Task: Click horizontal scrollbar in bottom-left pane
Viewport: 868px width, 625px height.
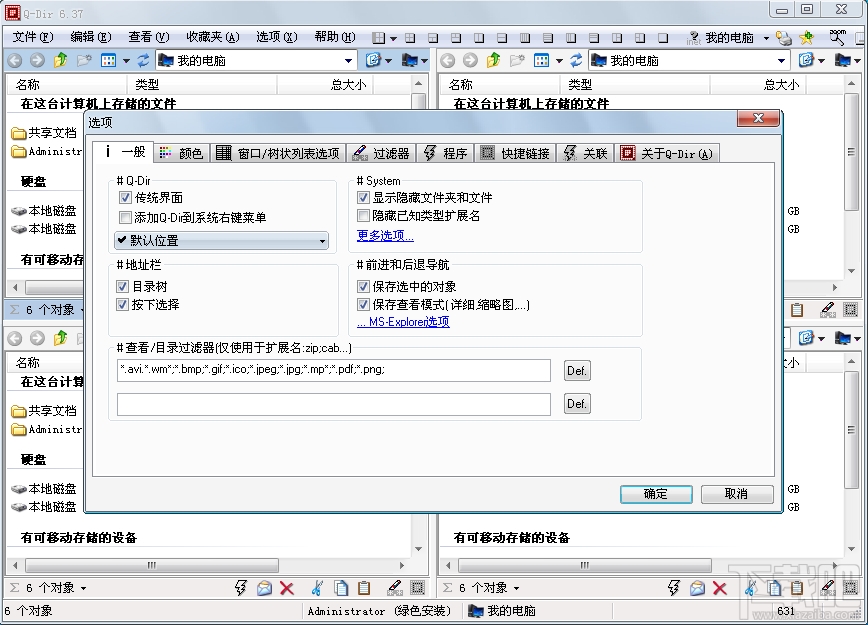Action: tap(152, 565)
